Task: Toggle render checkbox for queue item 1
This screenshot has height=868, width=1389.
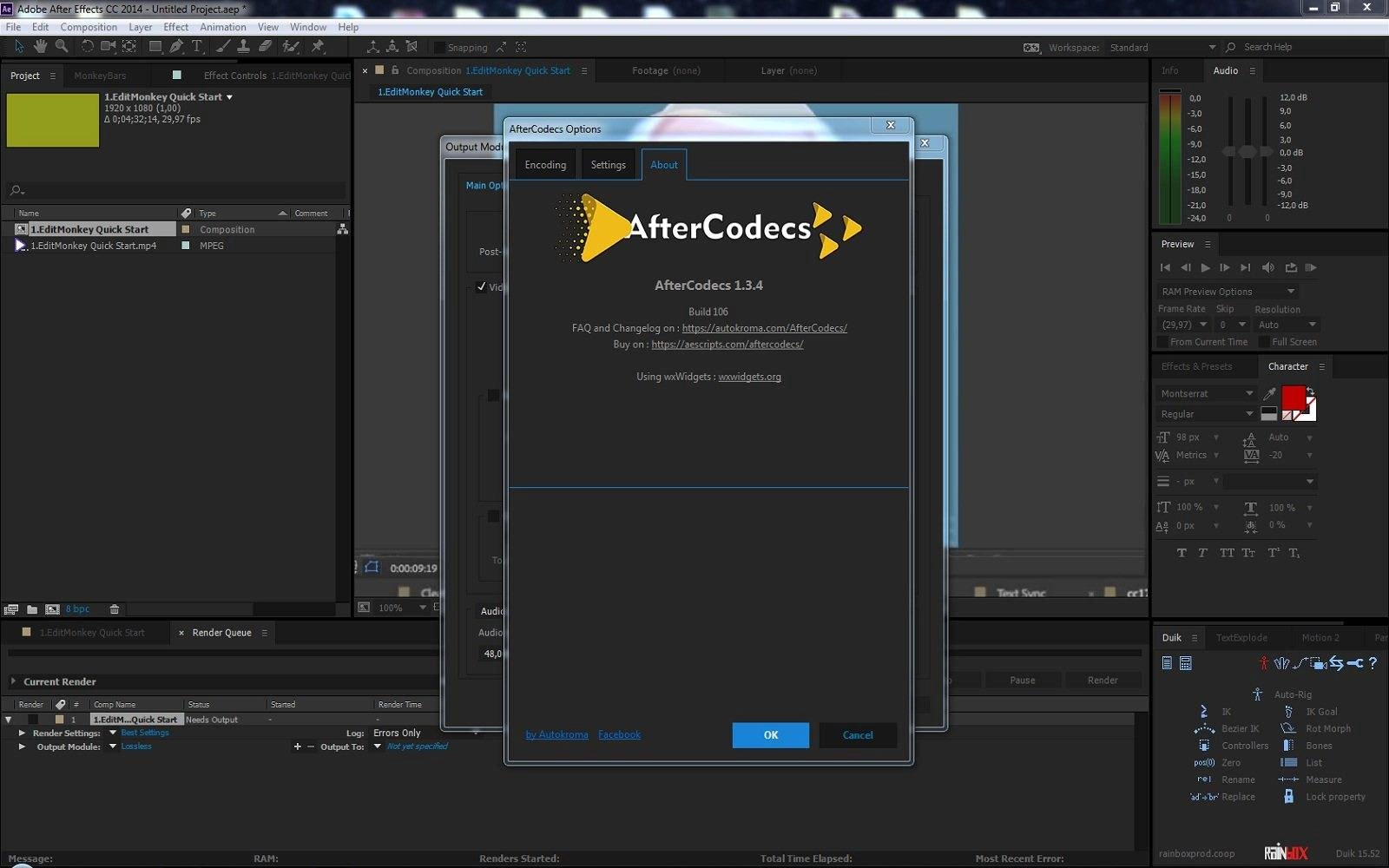Action: pyautogui.click(x=33, y=720)
